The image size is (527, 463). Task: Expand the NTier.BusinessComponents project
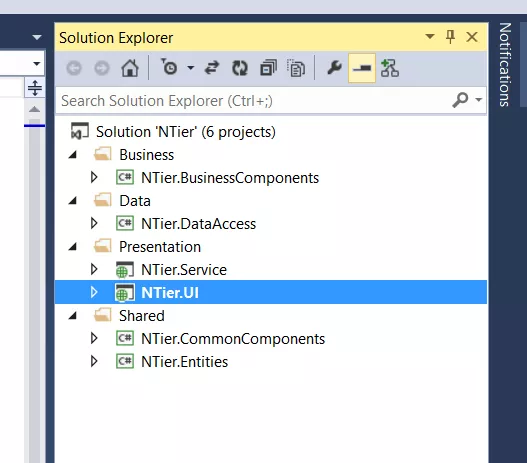94,177
